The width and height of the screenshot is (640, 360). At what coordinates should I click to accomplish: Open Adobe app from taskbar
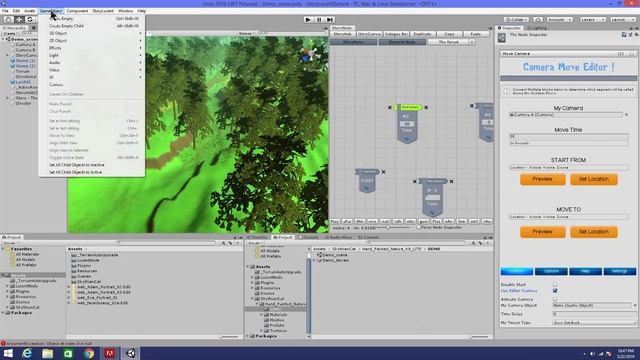[x=109, y=353]
